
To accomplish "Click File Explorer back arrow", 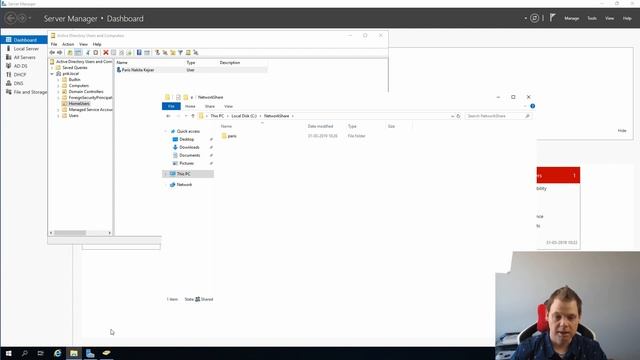I will point(168,116).
